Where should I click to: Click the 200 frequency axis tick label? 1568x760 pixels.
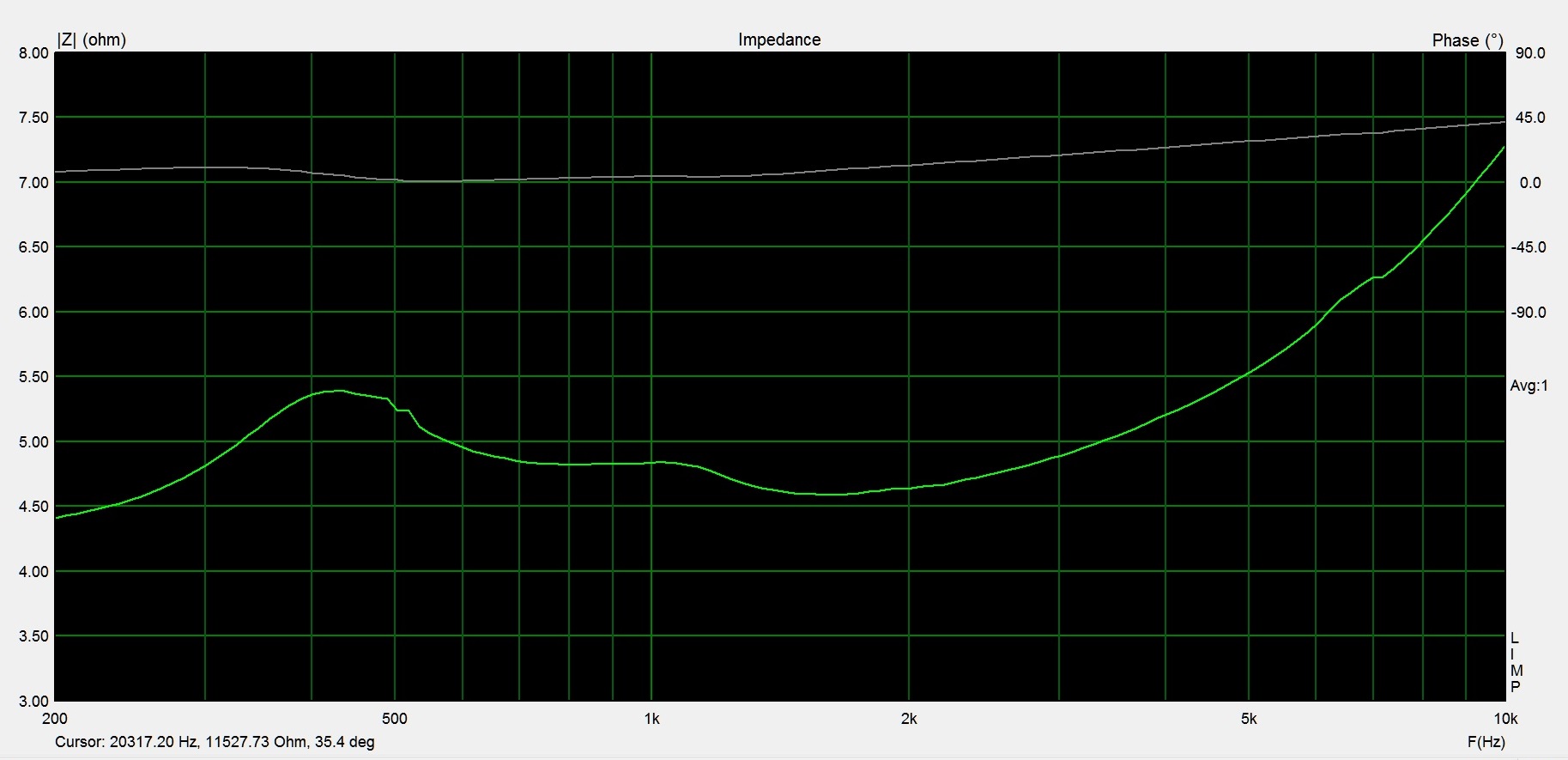coord(55,719)
